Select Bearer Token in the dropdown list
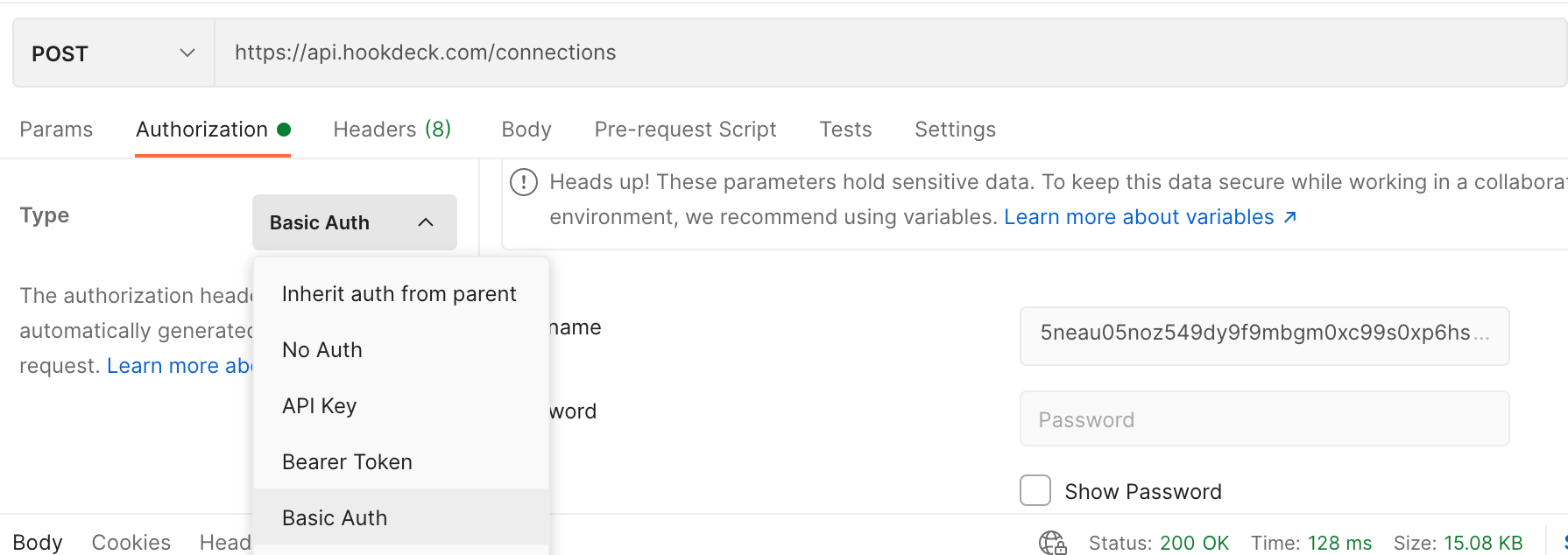Image resolution: width=1568 pixels, height=555 pixels. [x=347, y=462]
